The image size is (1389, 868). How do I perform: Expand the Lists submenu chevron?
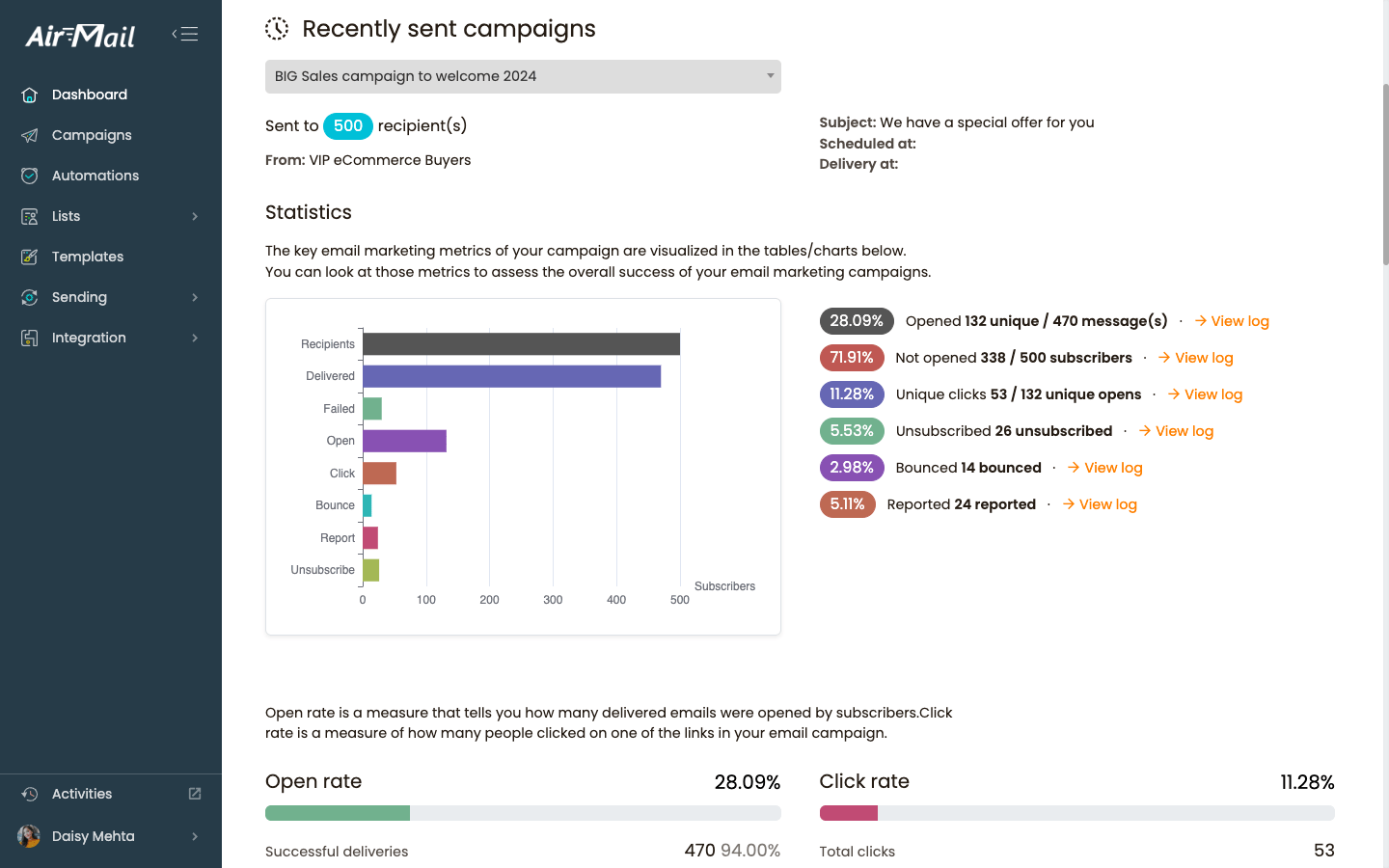click(x=195, y=216)
